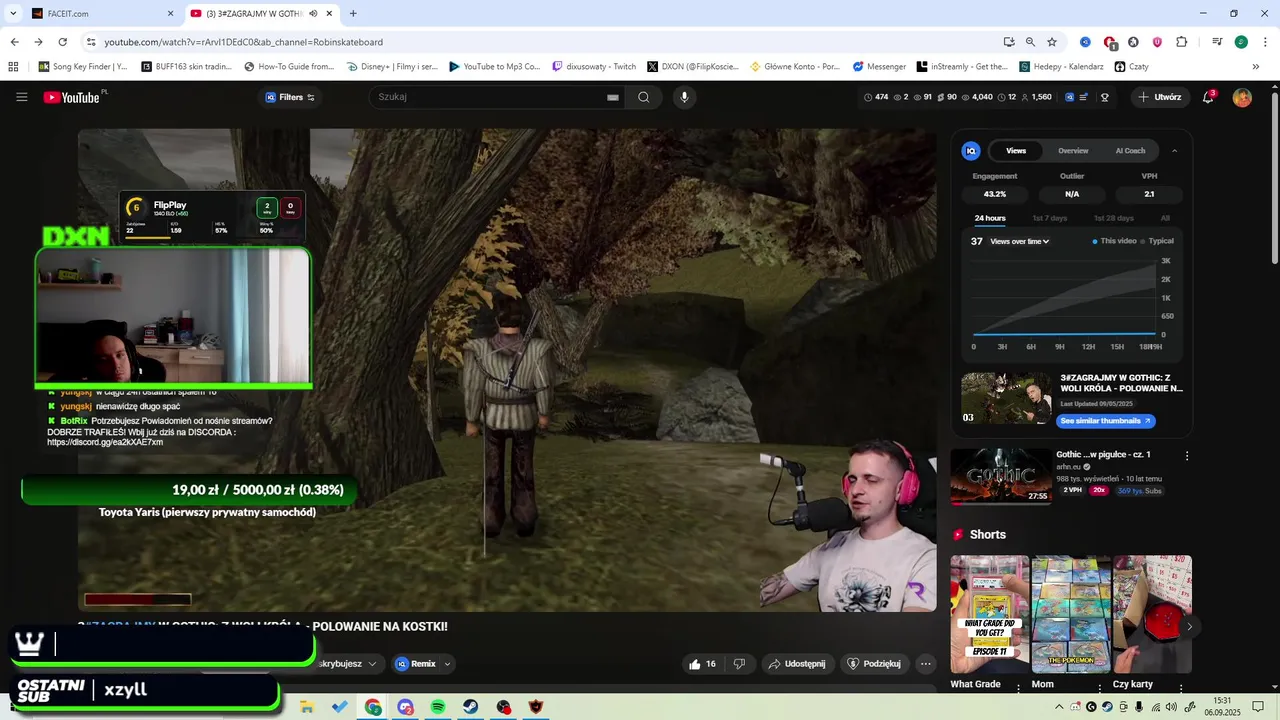This screenshot has width=1280, height=720.
Task: Go to YouTube home via logo
Action: [72, 97]
